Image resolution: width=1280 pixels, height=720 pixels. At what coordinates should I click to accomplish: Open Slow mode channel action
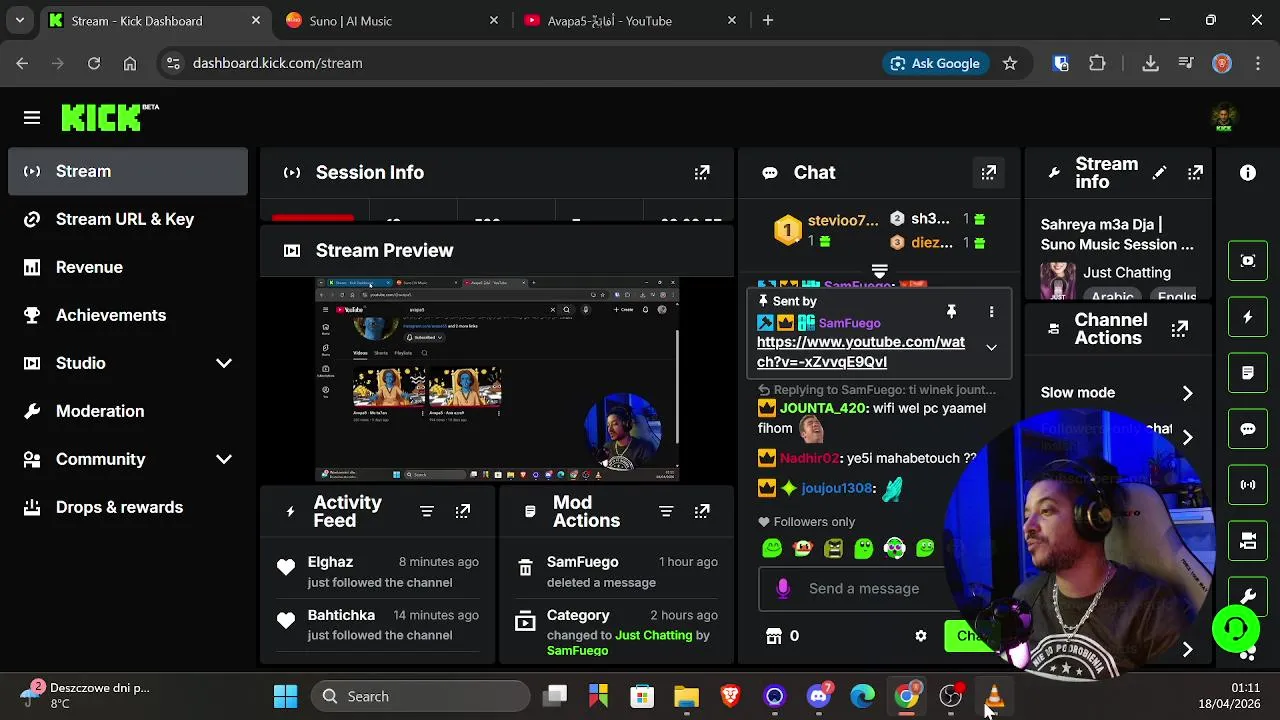[x=1118, y=393]
